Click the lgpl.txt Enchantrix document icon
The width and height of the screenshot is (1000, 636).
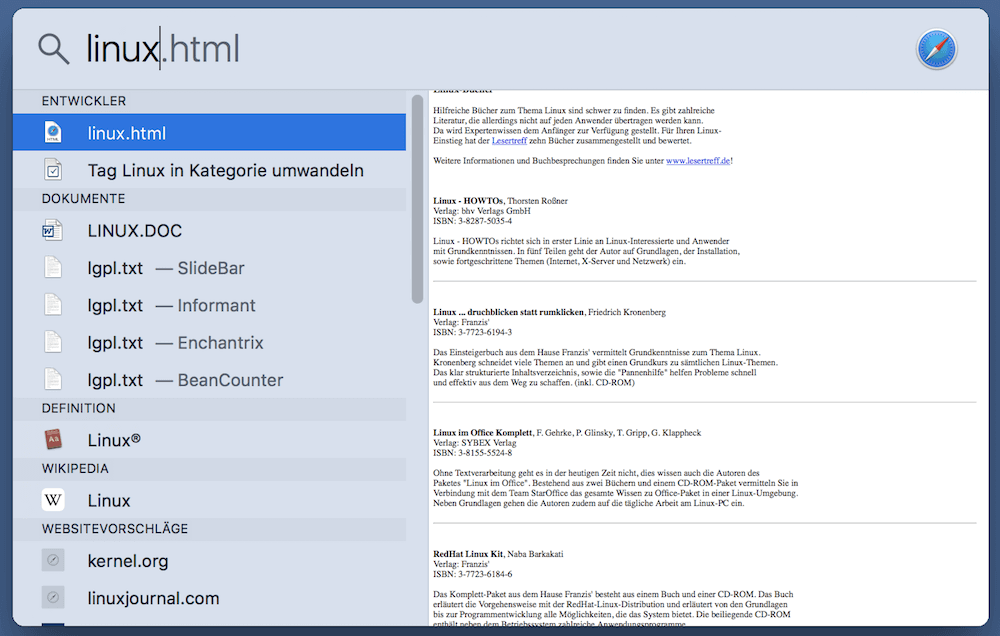(x=54, y=343)
